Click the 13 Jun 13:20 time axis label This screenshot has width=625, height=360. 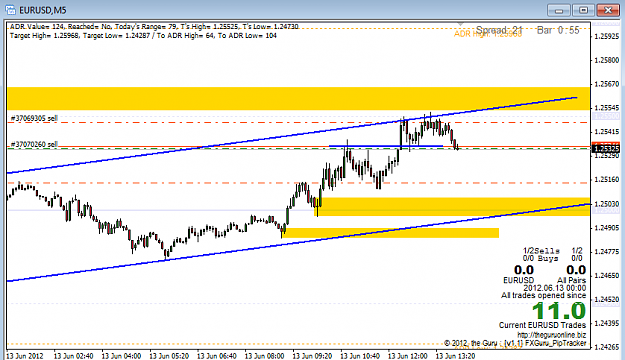point(455,356)
